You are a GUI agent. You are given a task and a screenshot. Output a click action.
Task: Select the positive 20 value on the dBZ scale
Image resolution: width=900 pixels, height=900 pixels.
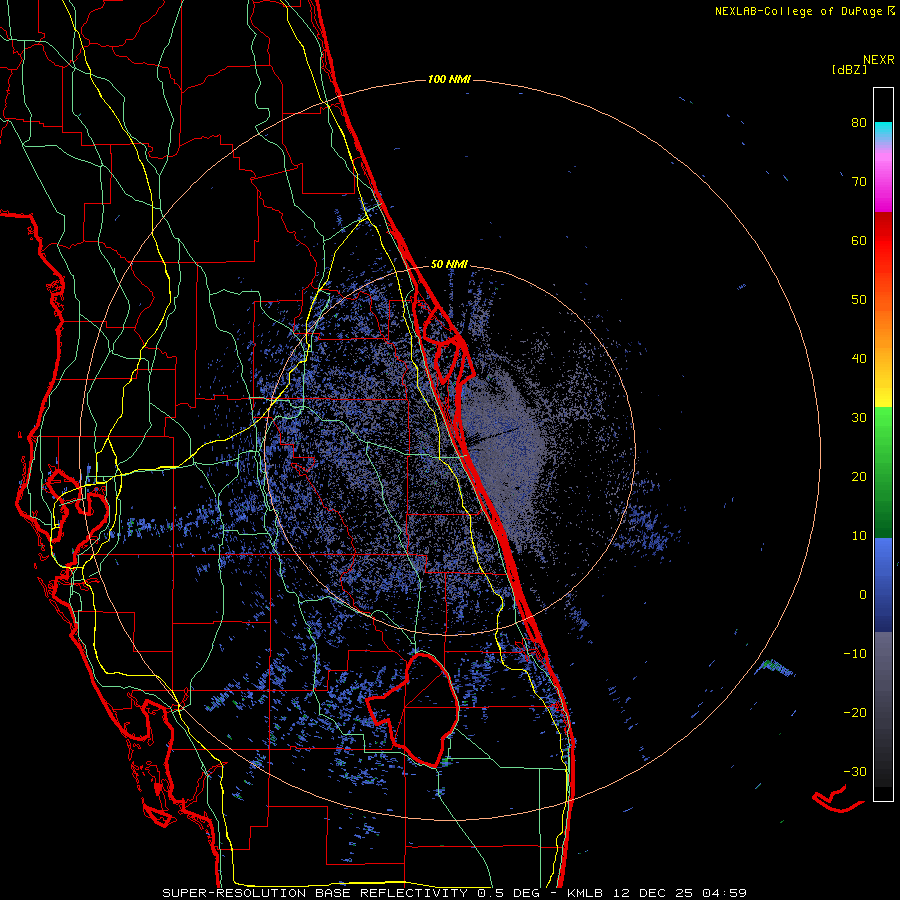(859, 476)
